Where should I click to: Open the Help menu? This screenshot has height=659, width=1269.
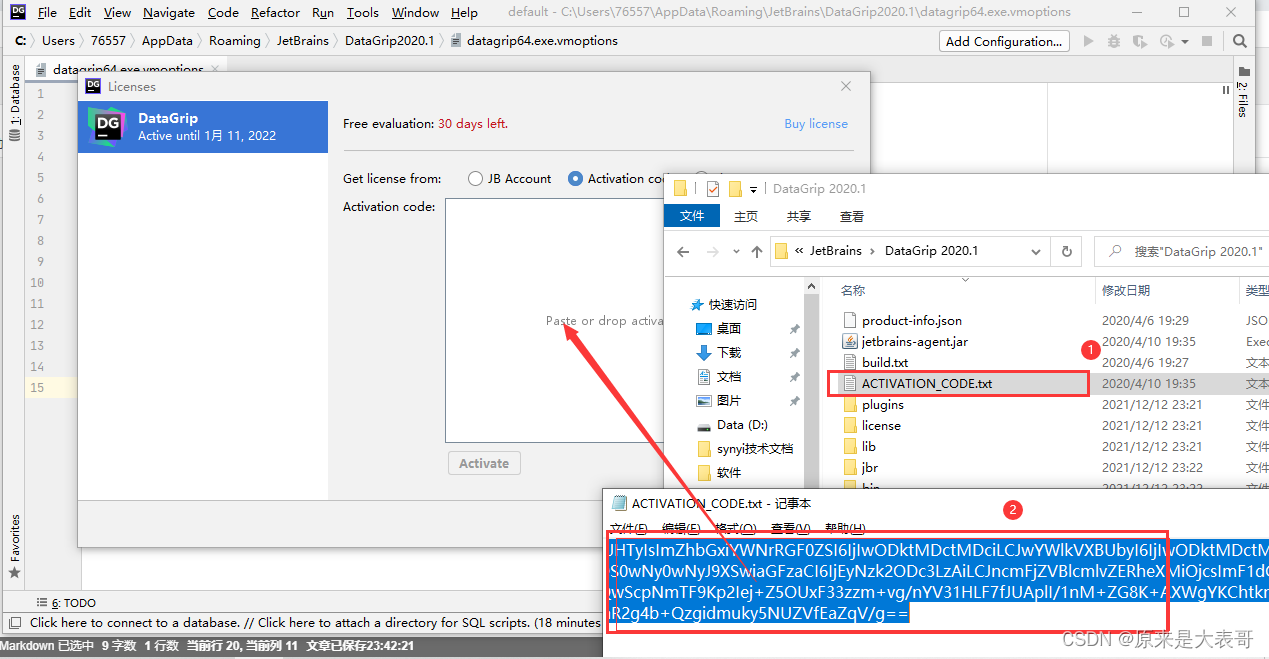(x=464, y=13)
